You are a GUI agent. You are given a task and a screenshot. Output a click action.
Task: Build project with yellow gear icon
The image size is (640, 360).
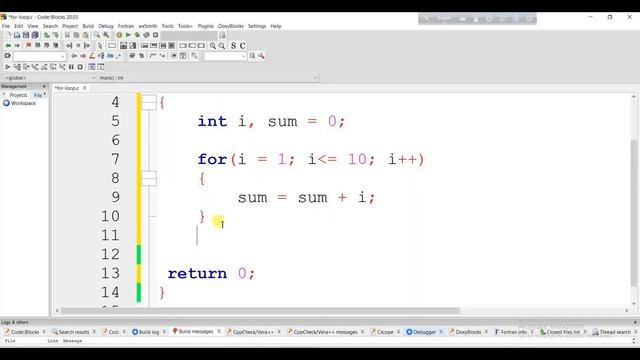(119, 35)
